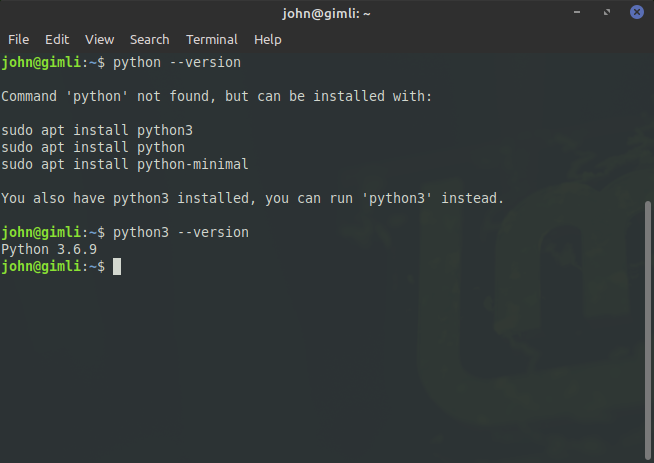This screenshot has height=463, width=654.
Task: Open the Search menu
Action: [149, 40]
